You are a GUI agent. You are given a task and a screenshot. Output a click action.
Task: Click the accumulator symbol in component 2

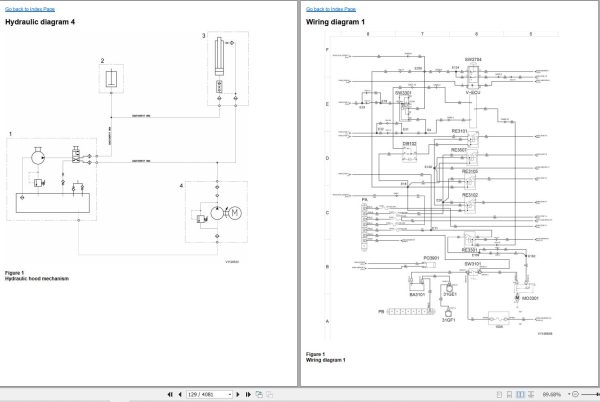pyautogui.click(x=111, y=78)
